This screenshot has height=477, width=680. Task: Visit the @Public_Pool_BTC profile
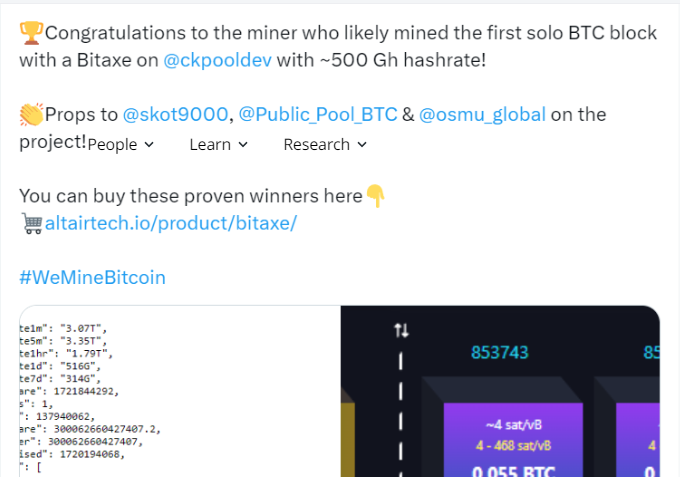pyautogui.click(x=318, y=114)
